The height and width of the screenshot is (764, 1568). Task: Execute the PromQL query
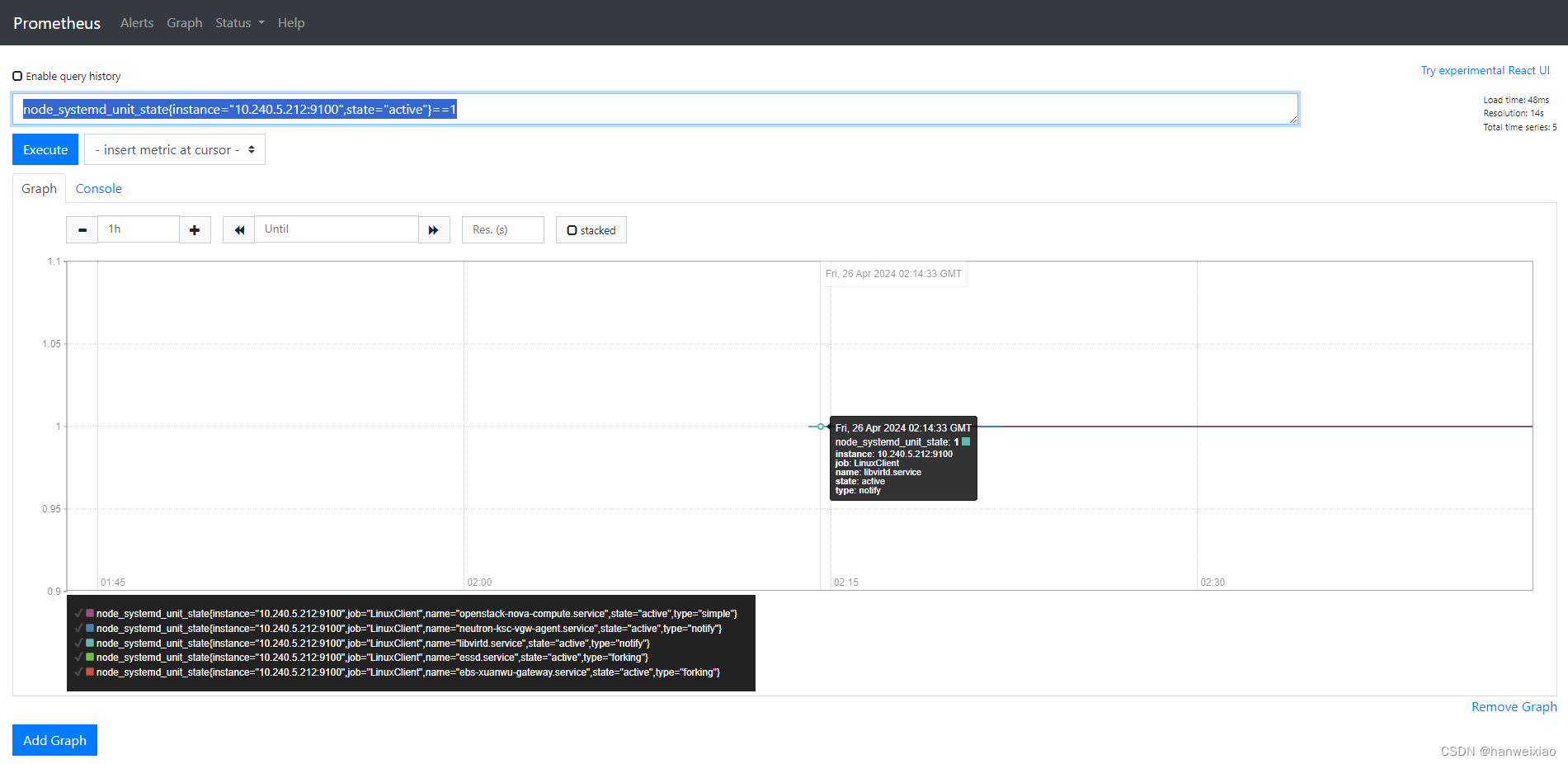[45, 149]
